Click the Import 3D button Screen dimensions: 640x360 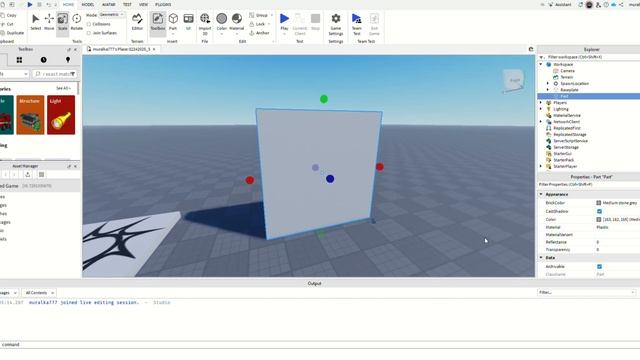click(205, 23)
